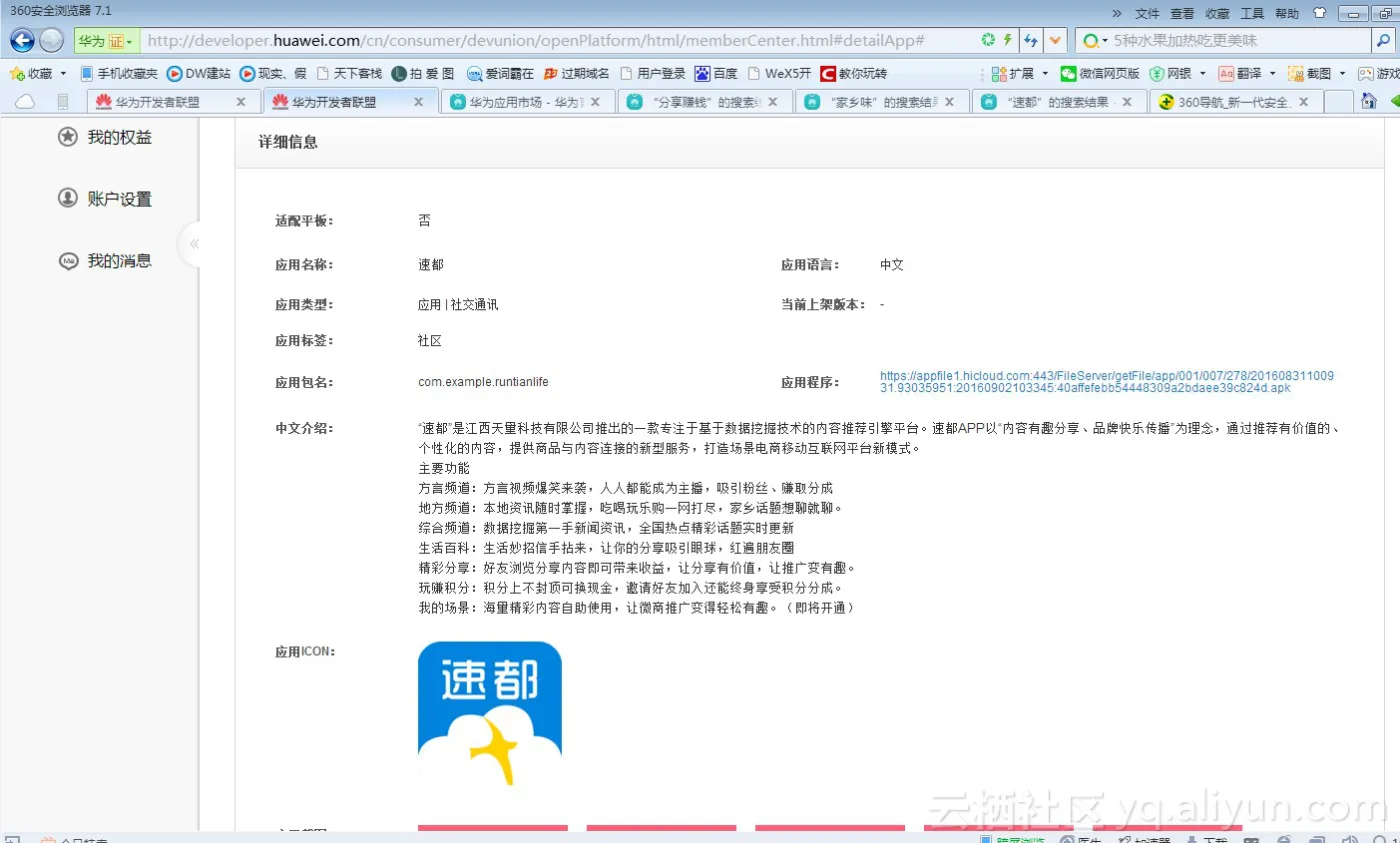Open the orange address bar dropdown arrow
The height and width of the screenshot is (843, 1400).
pyautogui.click(x=1054, y=41)
